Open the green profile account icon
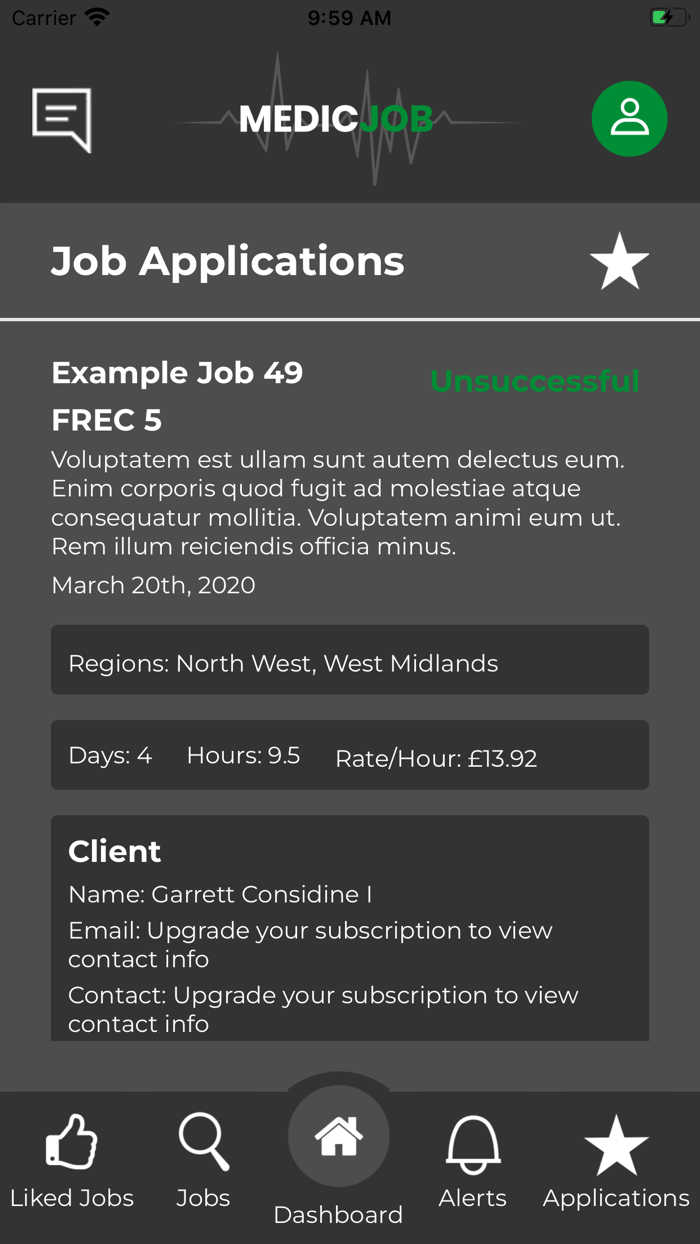The image size is (700, 1244). click(629, 118)
